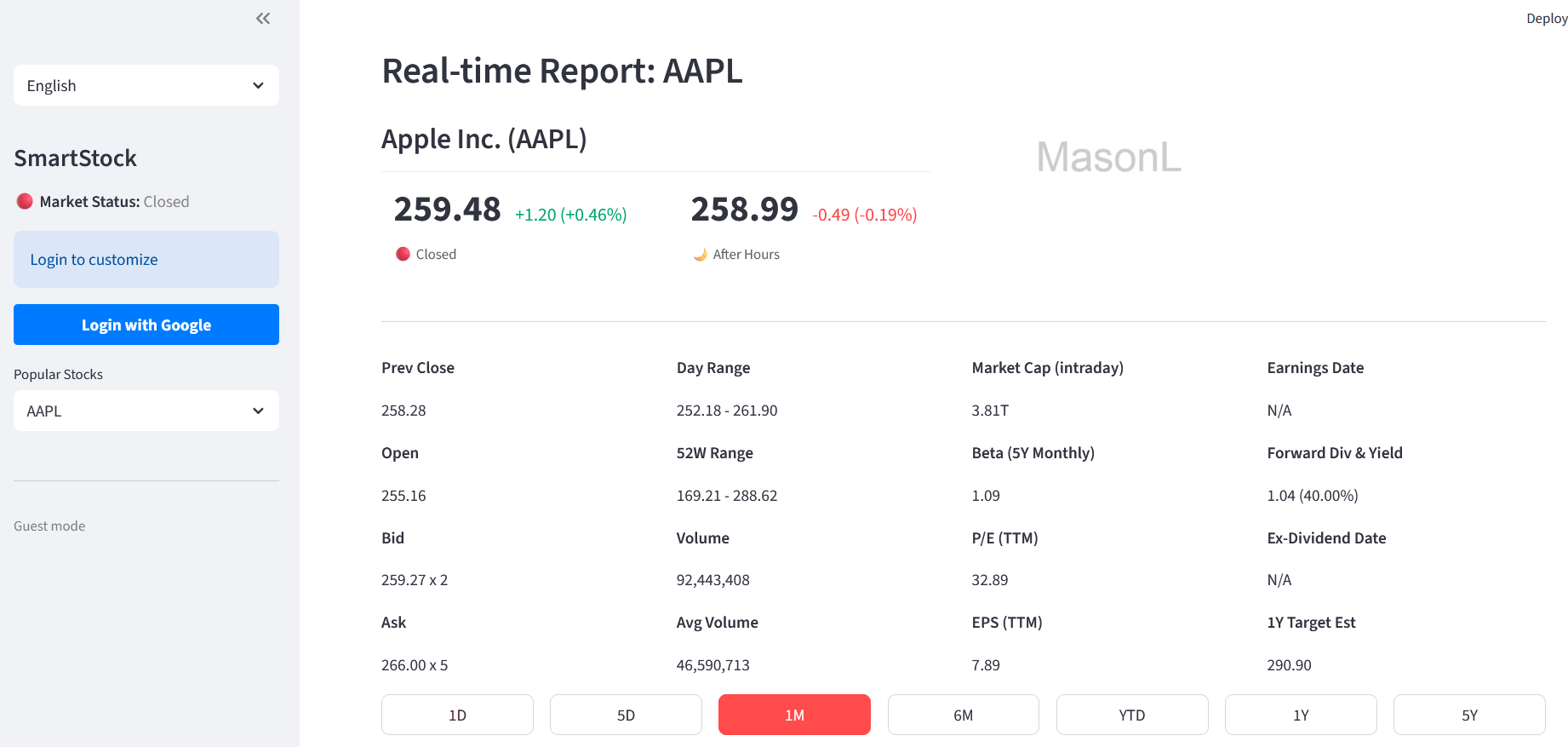Screen dimensions: 1568x747
Task: Click the Deploy link at top right
Action: pos(1547,18)
